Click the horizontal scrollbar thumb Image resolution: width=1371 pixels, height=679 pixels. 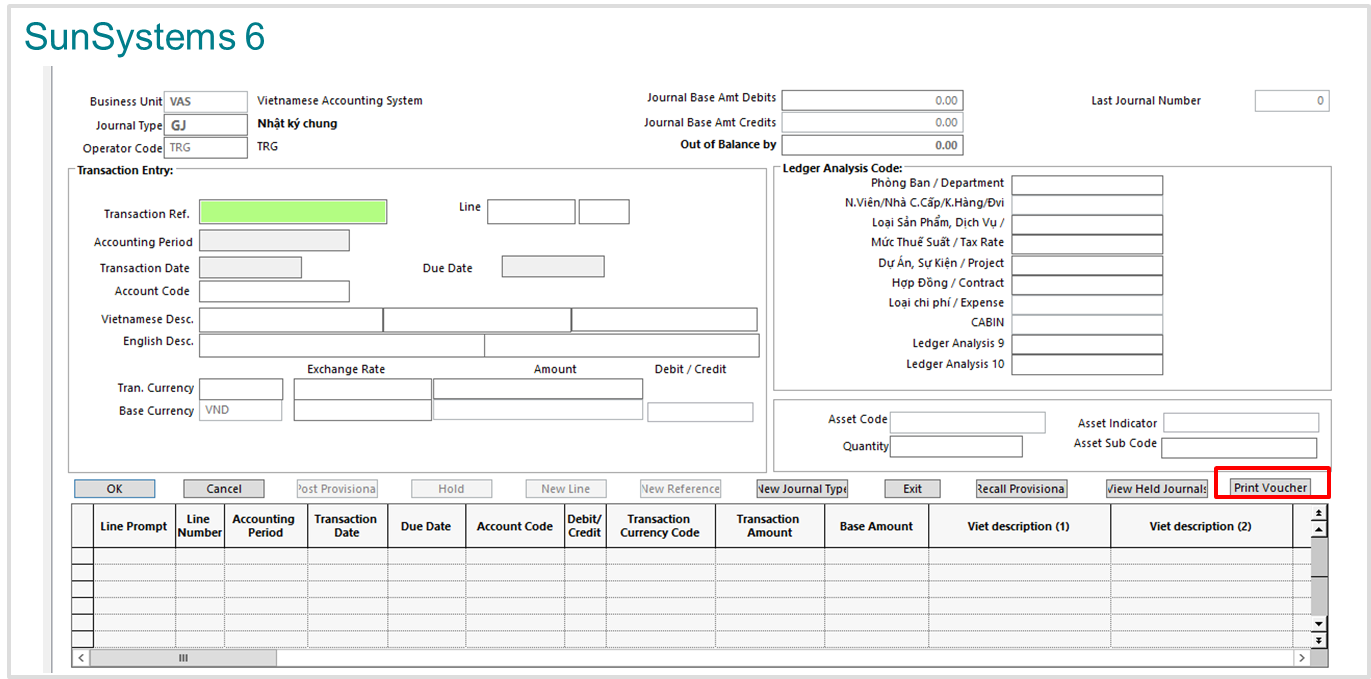click(183, 658)
